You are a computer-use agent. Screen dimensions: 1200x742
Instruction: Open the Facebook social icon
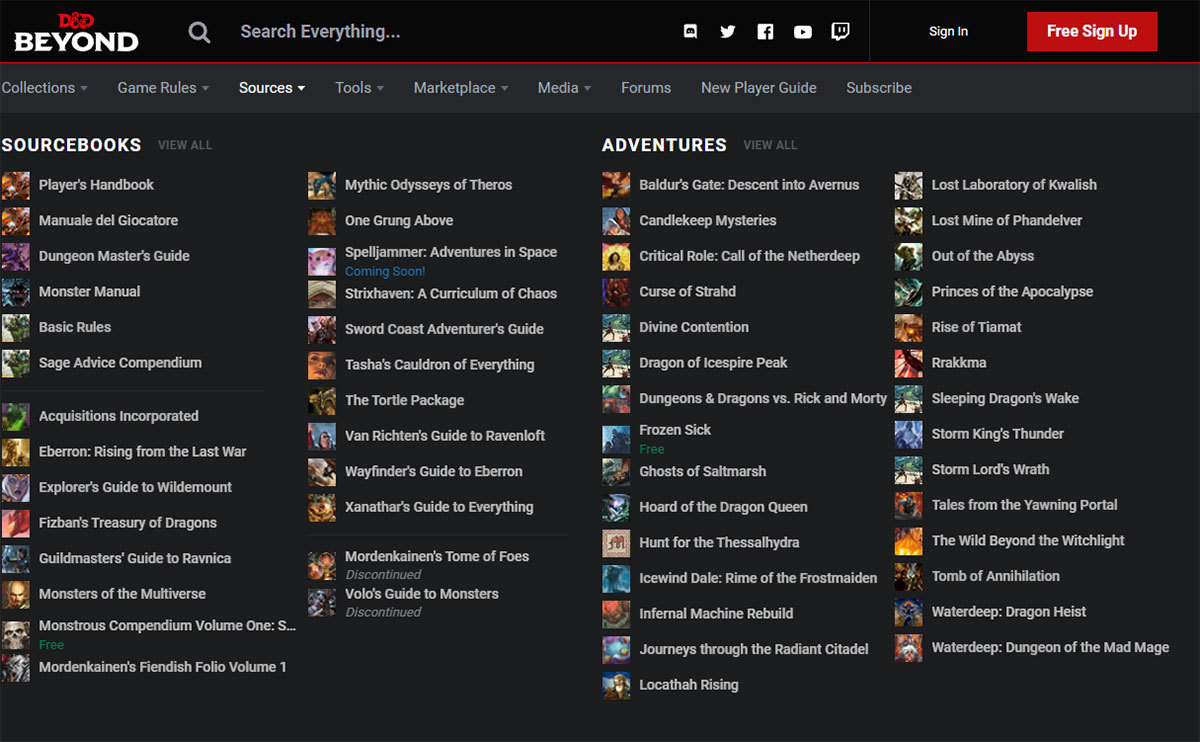765,32
